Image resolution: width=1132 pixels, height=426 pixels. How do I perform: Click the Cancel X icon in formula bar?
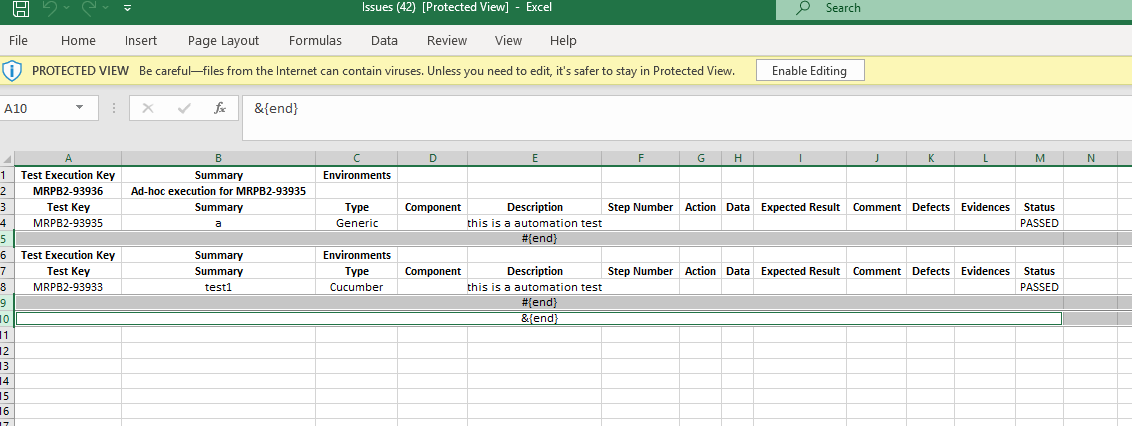pyautogui.click(x=148, y=108)
